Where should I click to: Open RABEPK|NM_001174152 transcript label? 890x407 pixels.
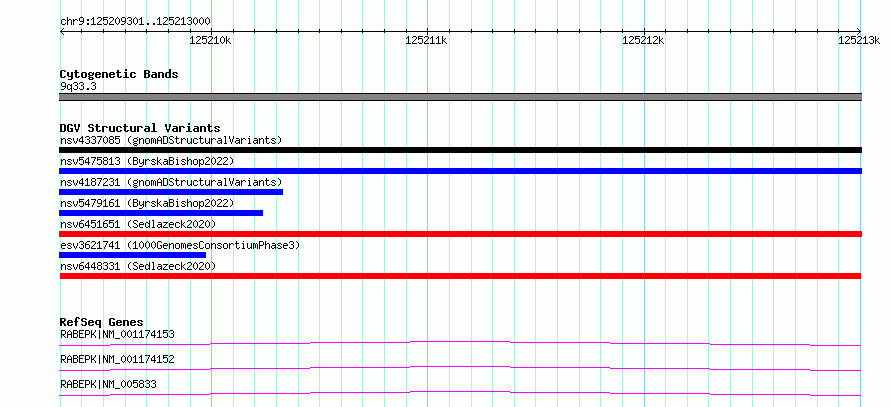[117, 359]
